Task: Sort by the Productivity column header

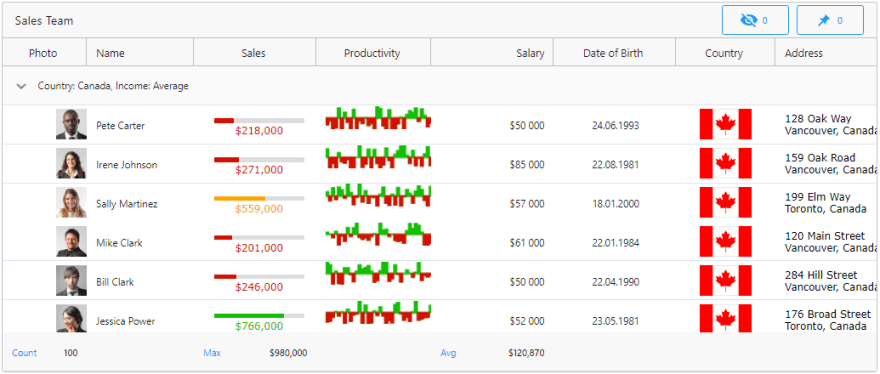Action: [373, 53]
